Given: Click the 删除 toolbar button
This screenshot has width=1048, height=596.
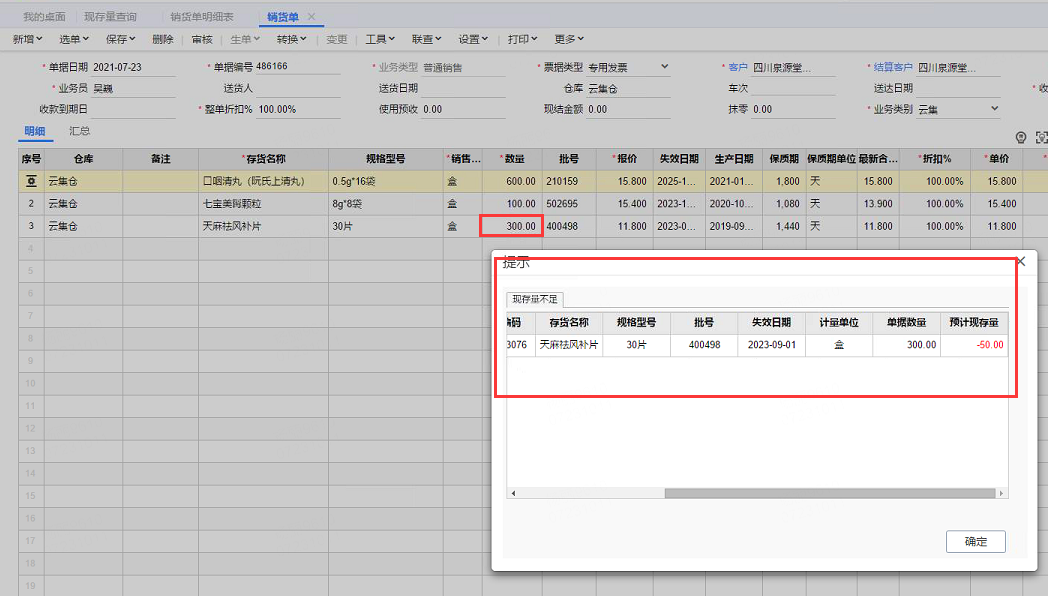Looking at the screenshot, I should pyautogui.click(x=162, y=39).
